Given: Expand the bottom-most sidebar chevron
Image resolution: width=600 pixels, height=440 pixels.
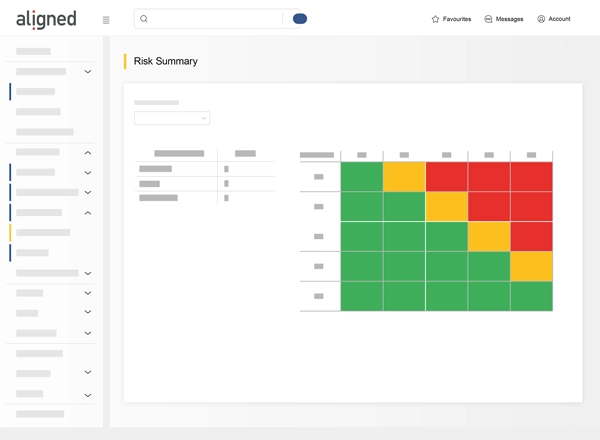Looking at the screenshot, I should (88, 395).
